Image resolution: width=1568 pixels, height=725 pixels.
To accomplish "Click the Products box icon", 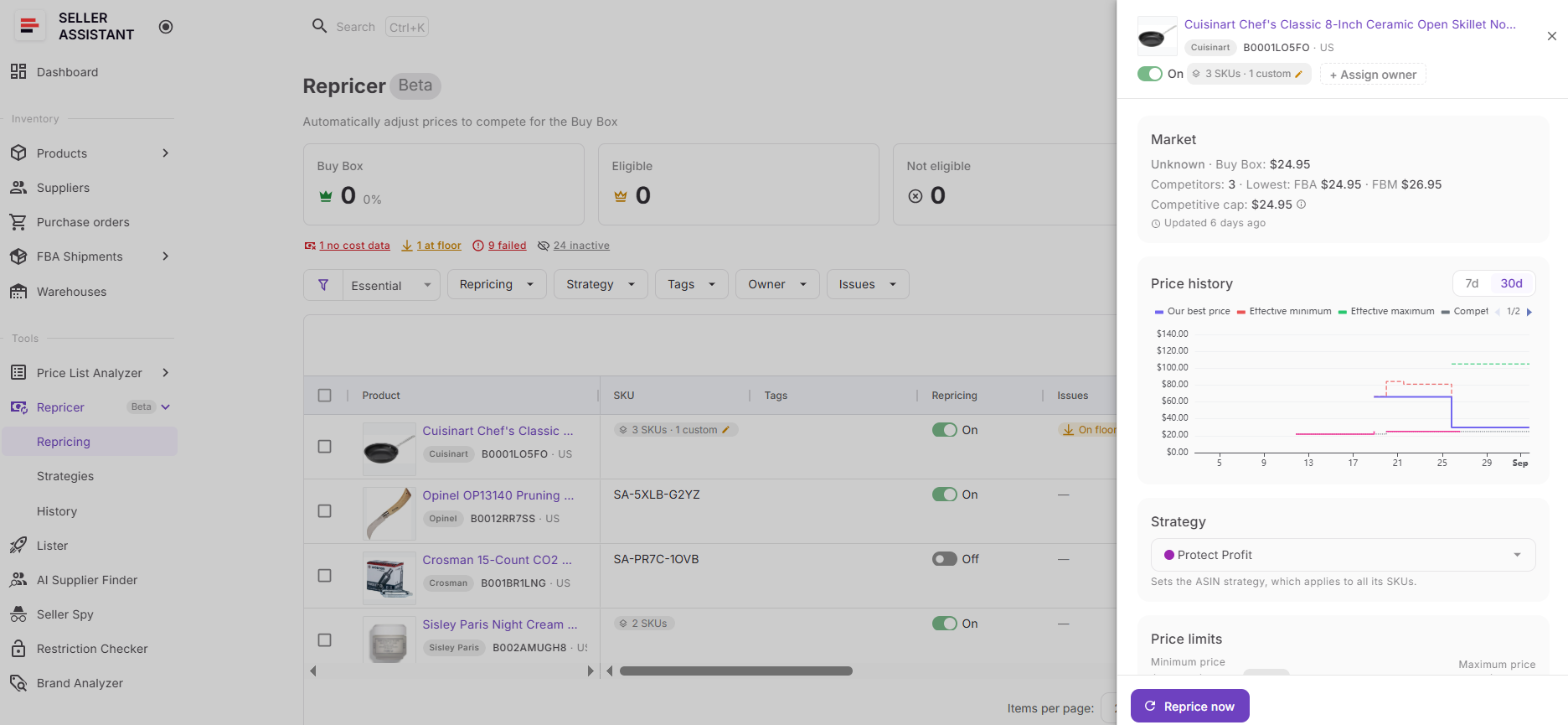I will (18, 153).
